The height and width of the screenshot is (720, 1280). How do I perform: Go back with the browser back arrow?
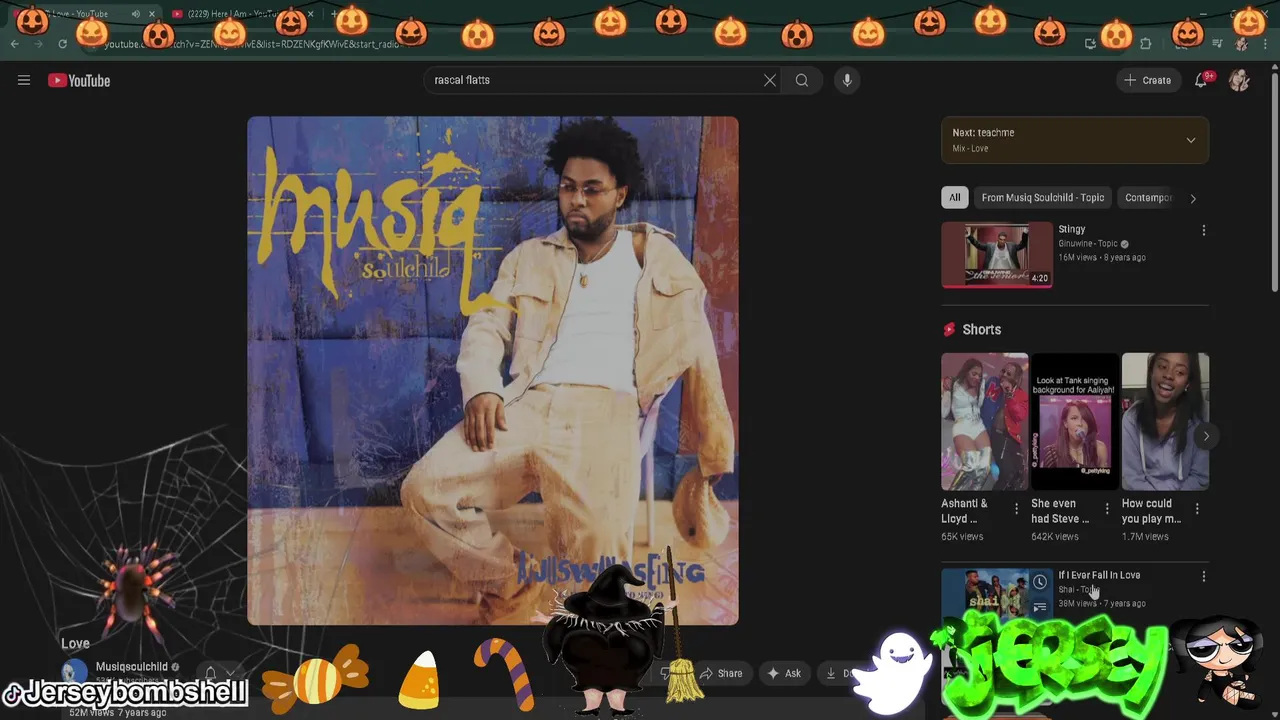pos(15,44)
